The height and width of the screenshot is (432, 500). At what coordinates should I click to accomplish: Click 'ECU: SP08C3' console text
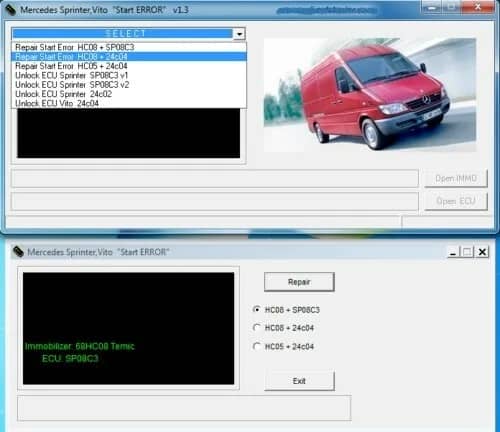(x=70, y=359)
